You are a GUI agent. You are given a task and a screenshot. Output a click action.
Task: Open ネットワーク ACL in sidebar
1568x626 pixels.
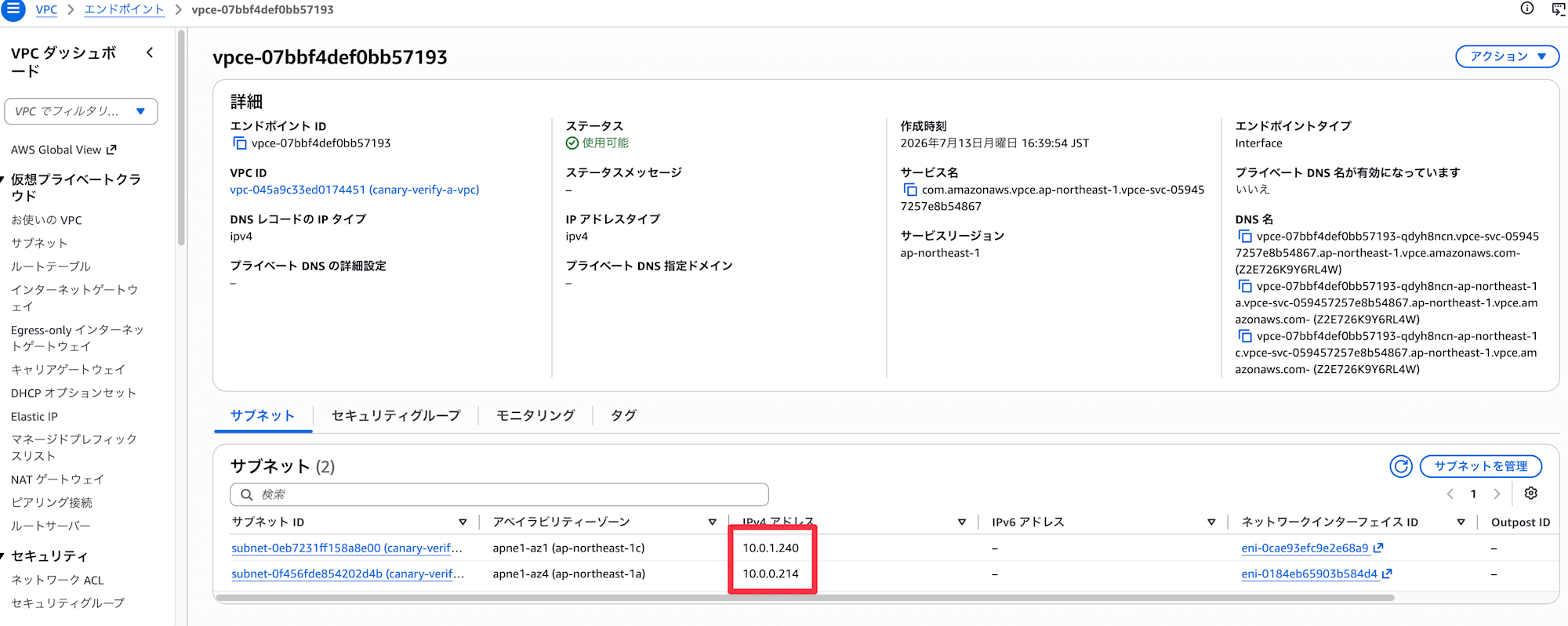pyautogui.click(x=57, y=580)
